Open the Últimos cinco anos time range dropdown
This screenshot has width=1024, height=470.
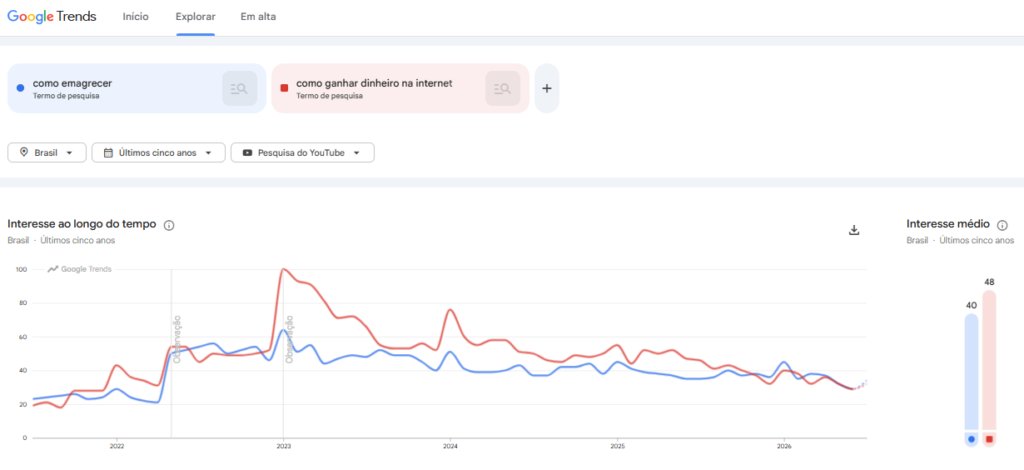click(x=159, y=153)
